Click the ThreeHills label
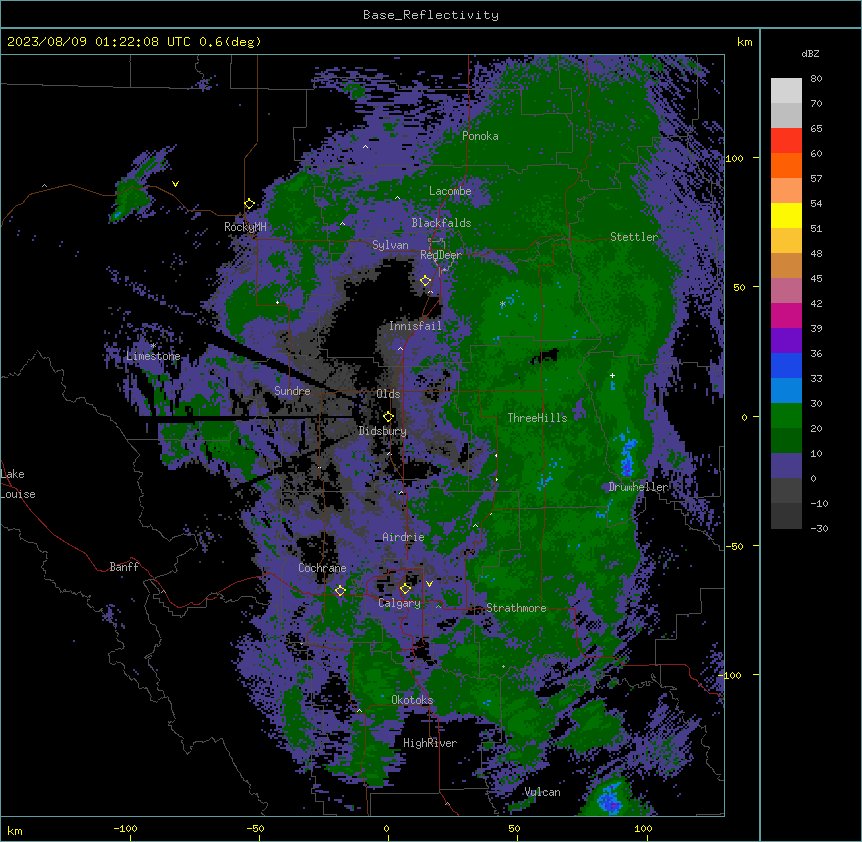 pyautogui.click(x=537, y=418)
